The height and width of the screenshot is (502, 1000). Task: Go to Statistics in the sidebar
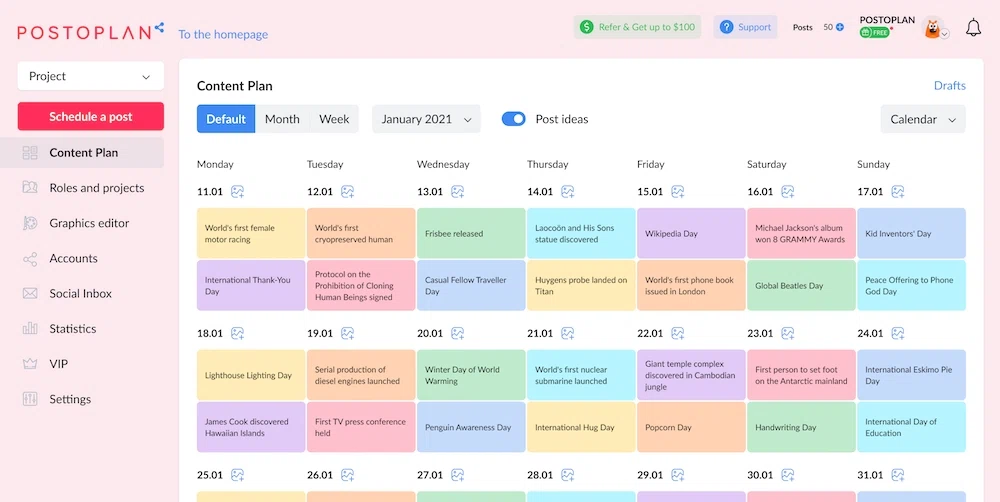[73, 329]
